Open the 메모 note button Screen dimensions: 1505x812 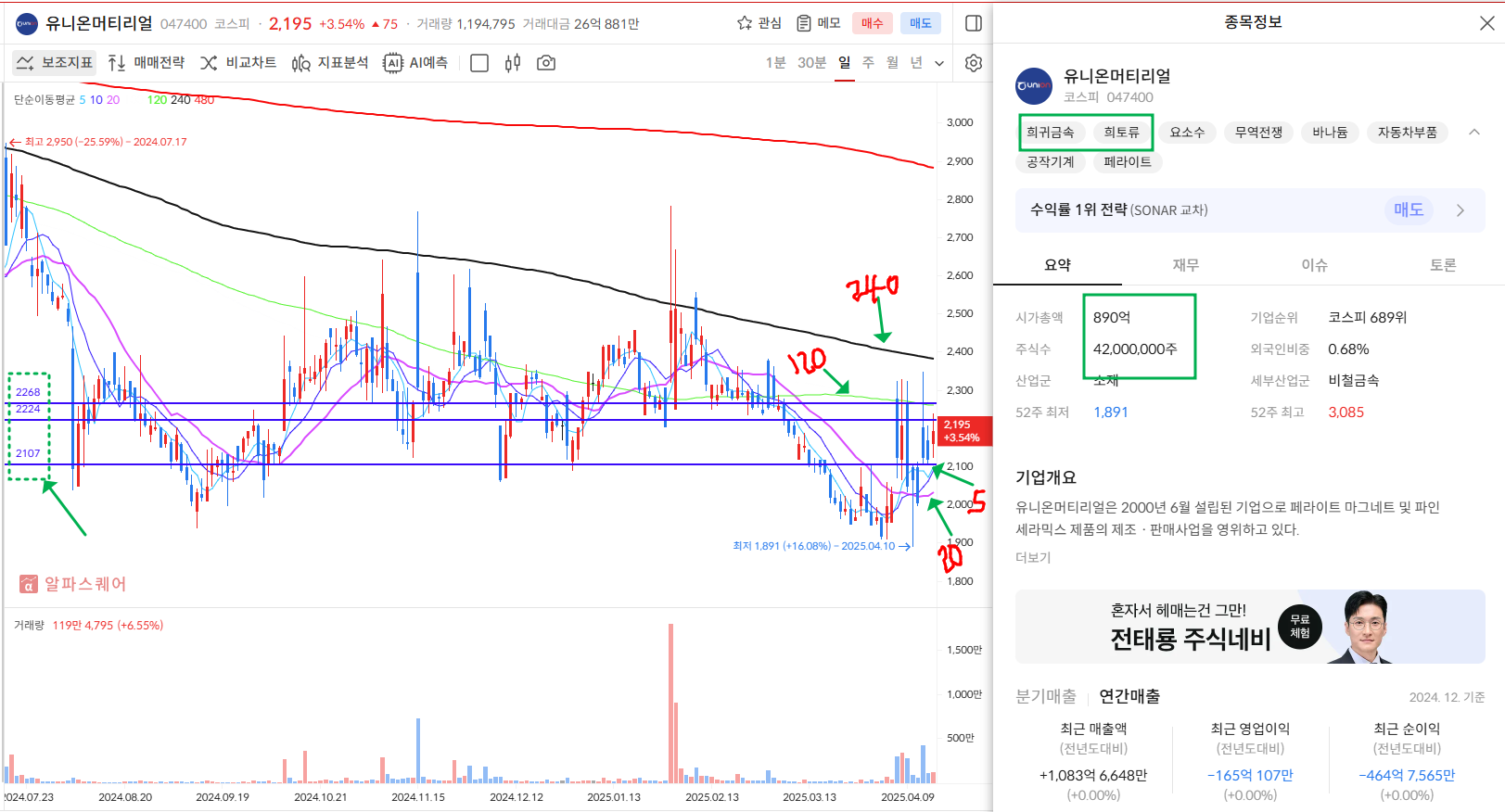818,23
